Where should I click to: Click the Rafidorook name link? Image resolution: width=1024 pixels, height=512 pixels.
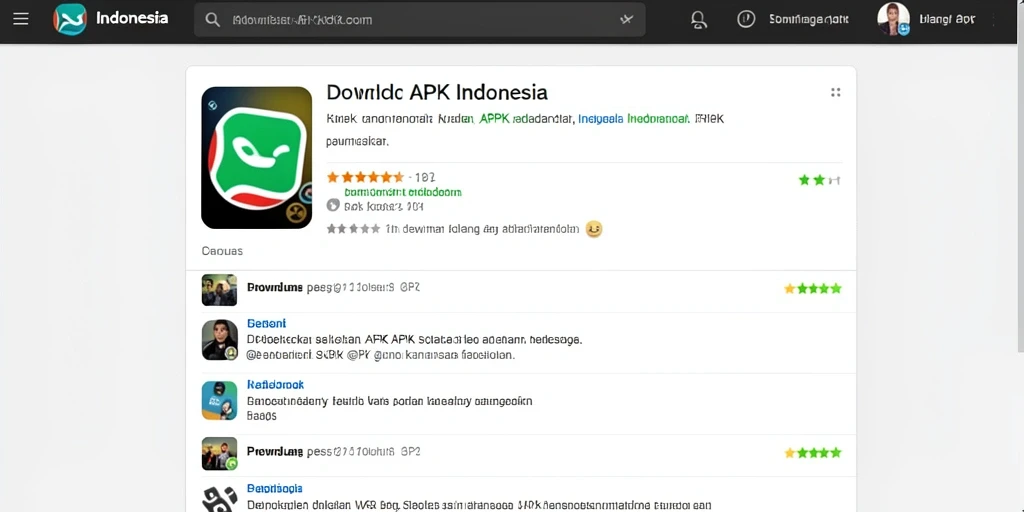click(x=276, y=385)
